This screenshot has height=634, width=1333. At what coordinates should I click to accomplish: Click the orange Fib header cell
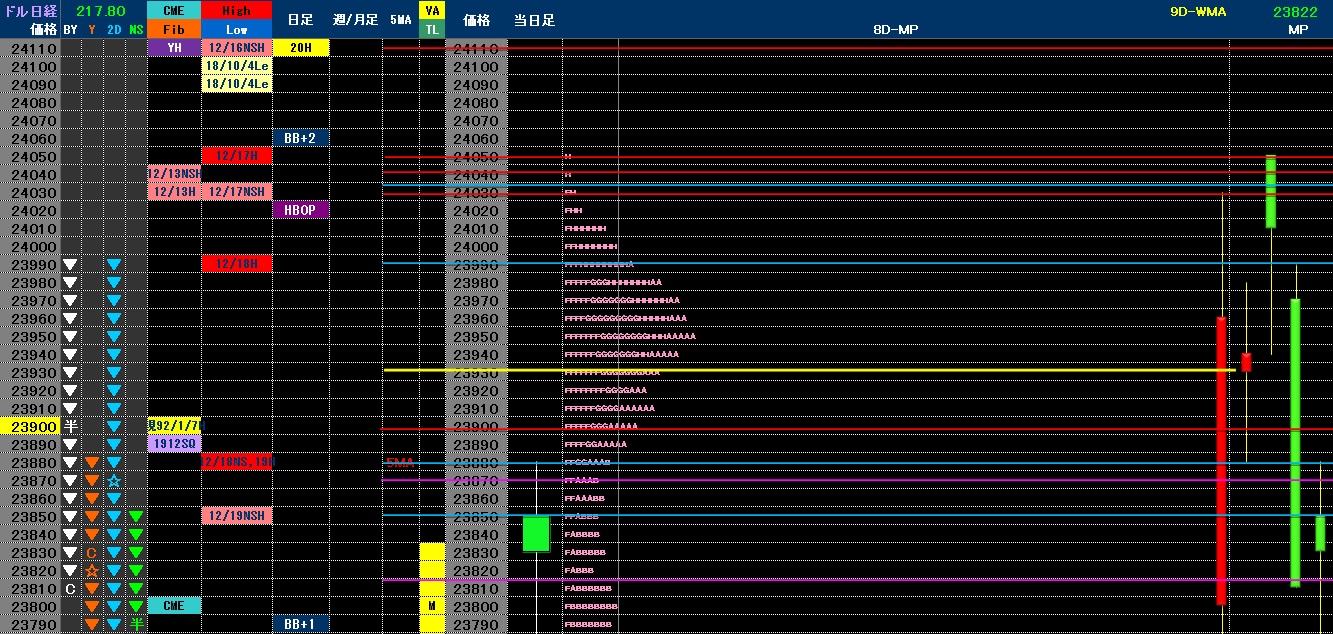[x=173, y=29]
